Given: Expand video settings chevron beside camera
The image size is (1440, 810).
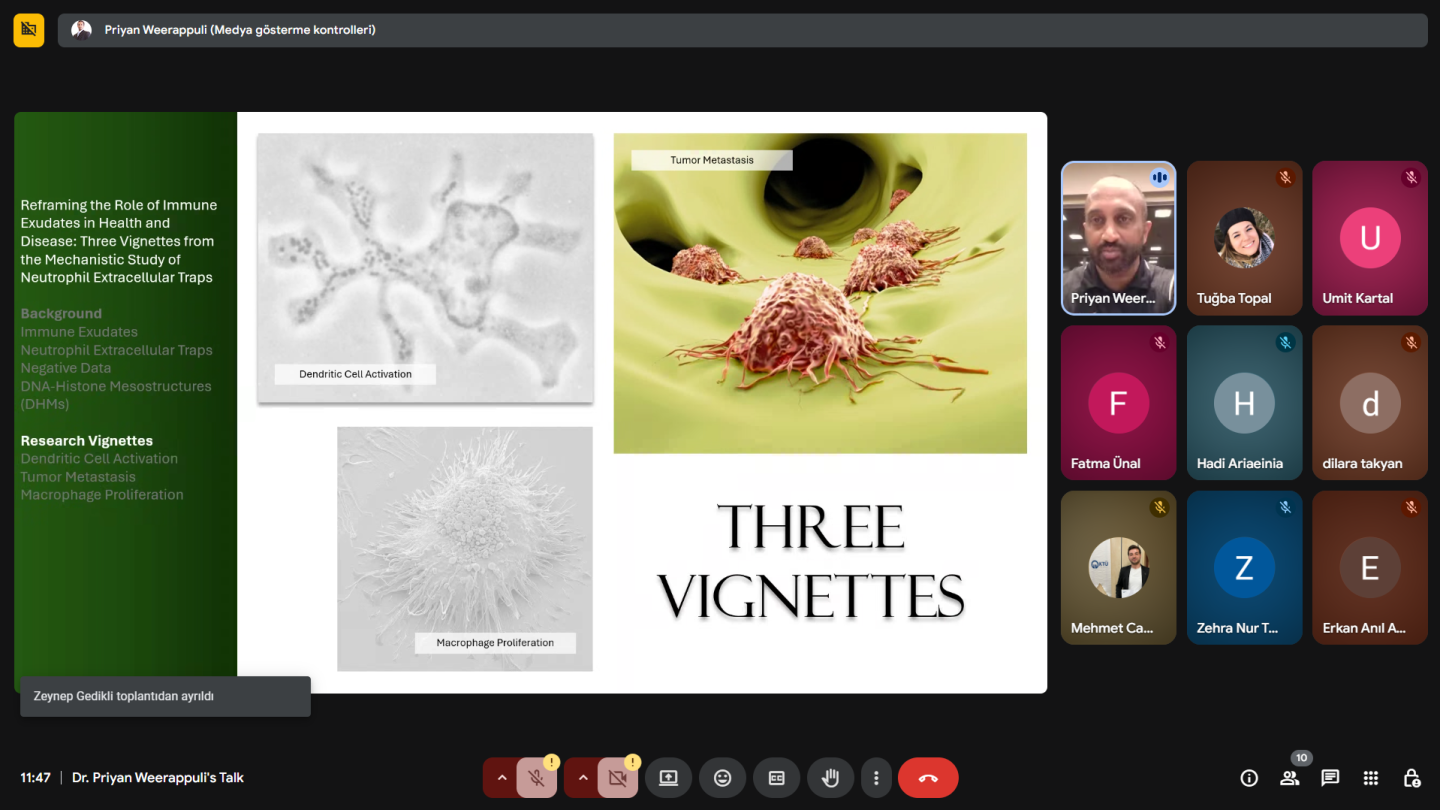Looking at the screenshot, I should pos(582,778).
